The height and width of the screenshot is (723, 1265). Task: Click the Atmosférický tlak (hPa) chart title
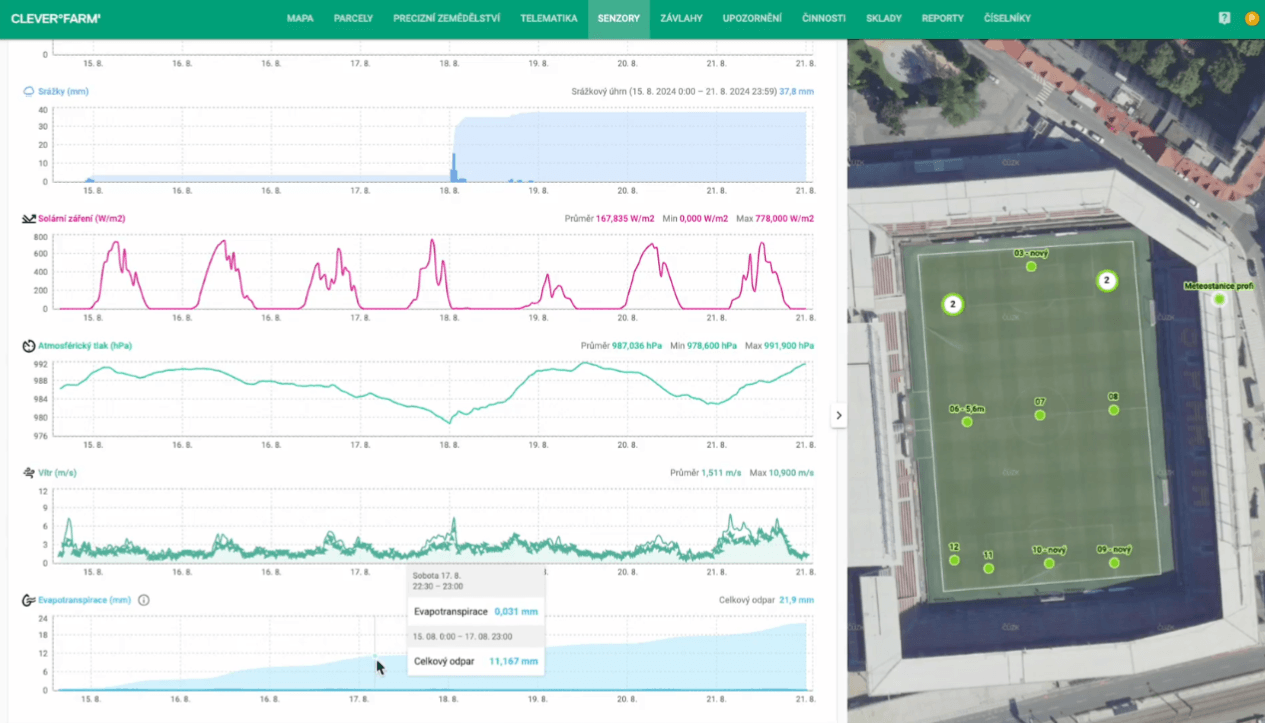(85, 346)
